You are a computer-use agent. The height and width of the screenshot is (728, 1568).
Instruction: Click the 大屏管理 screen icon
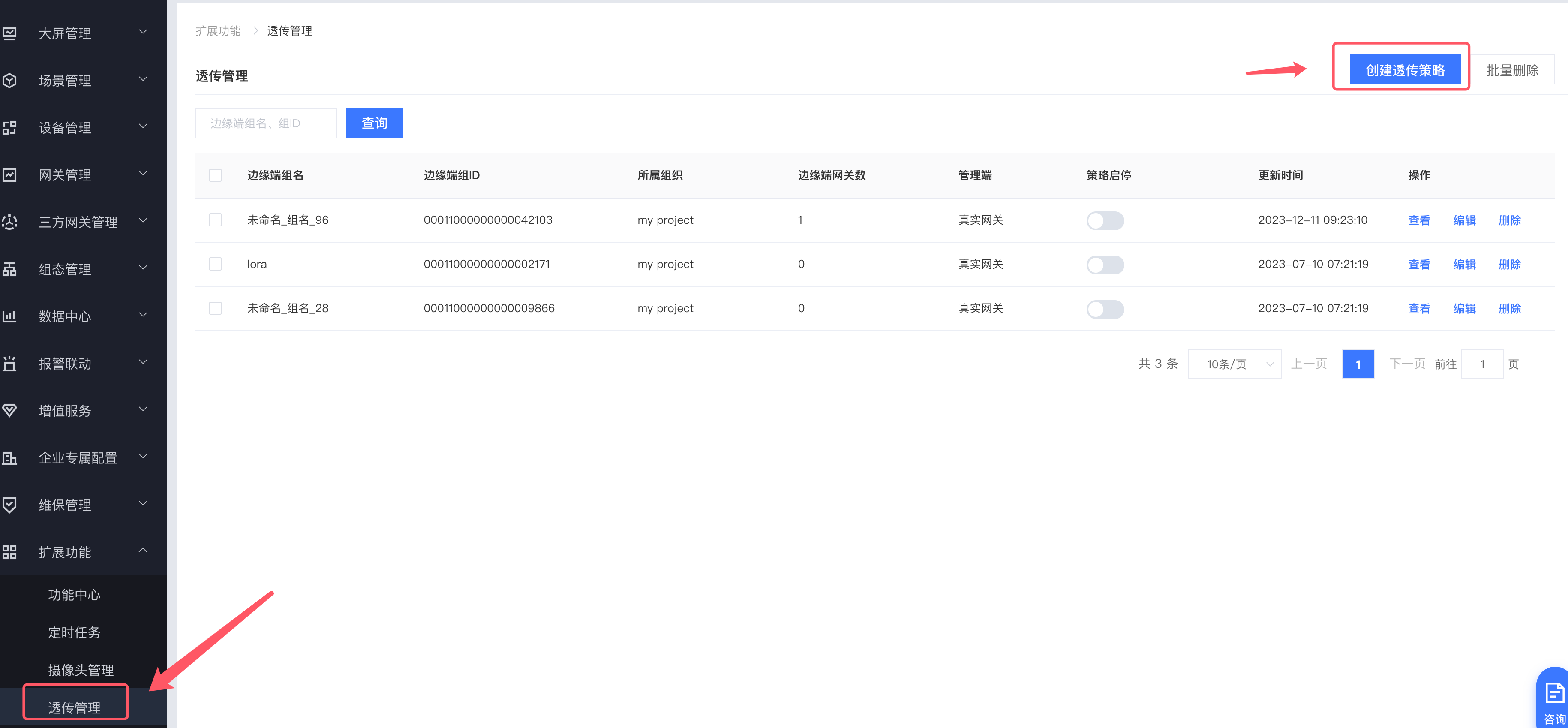pos(9,33)
